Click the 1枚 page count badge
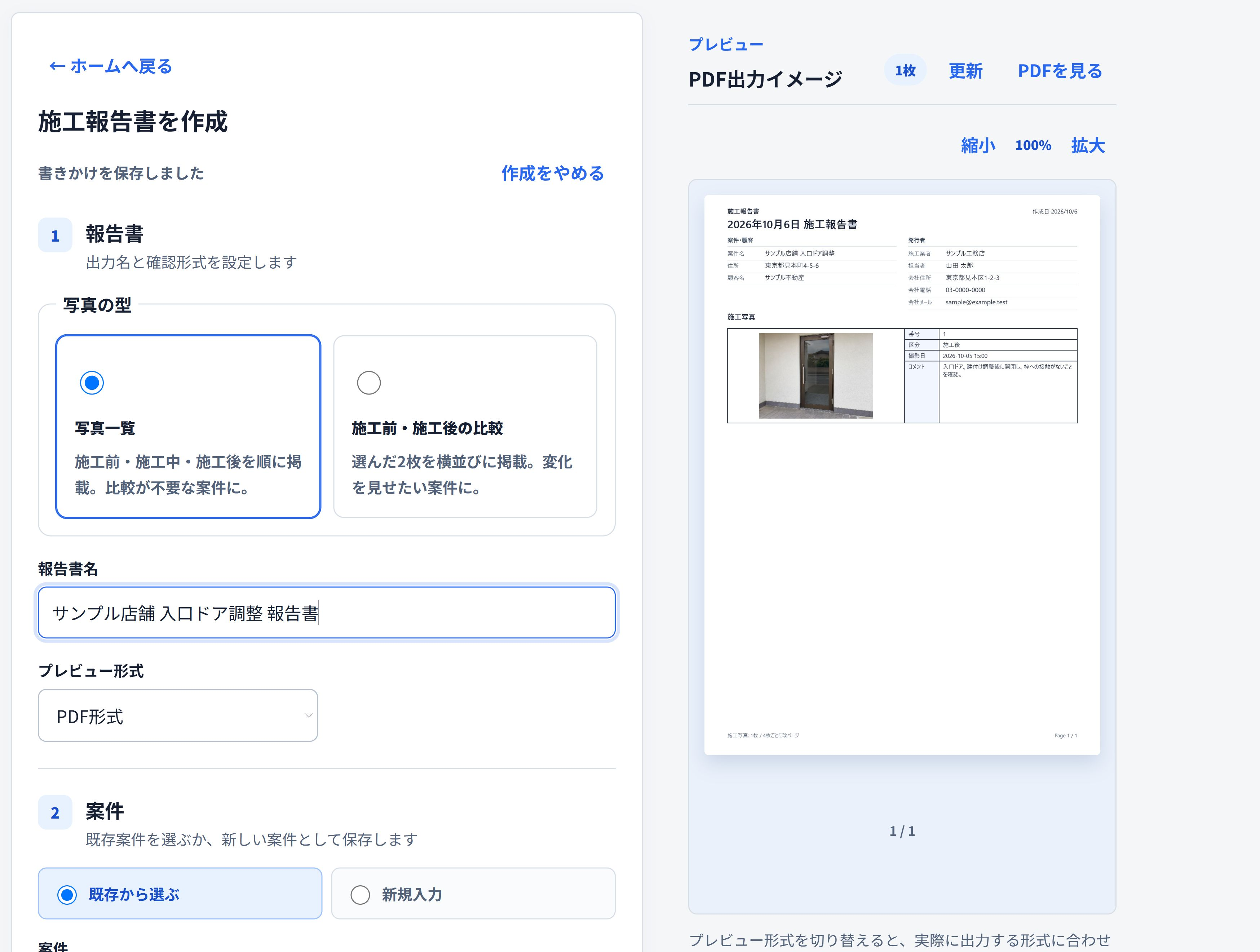Screen dimensions: 1260x952 coord(905,70)
